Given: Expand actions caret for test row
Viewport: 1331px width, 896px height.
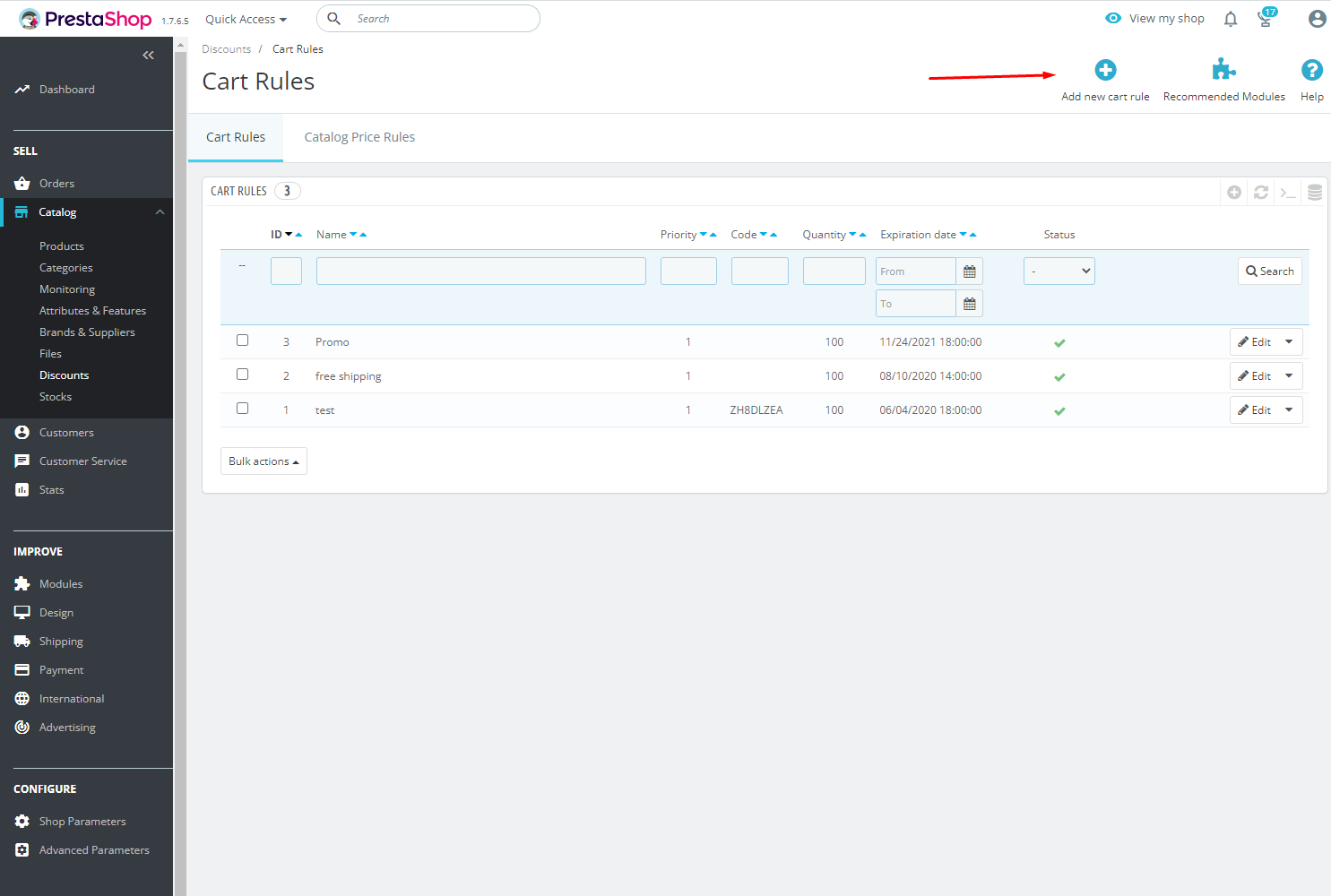Looking at the screenshot, I should click(1290, 410).
